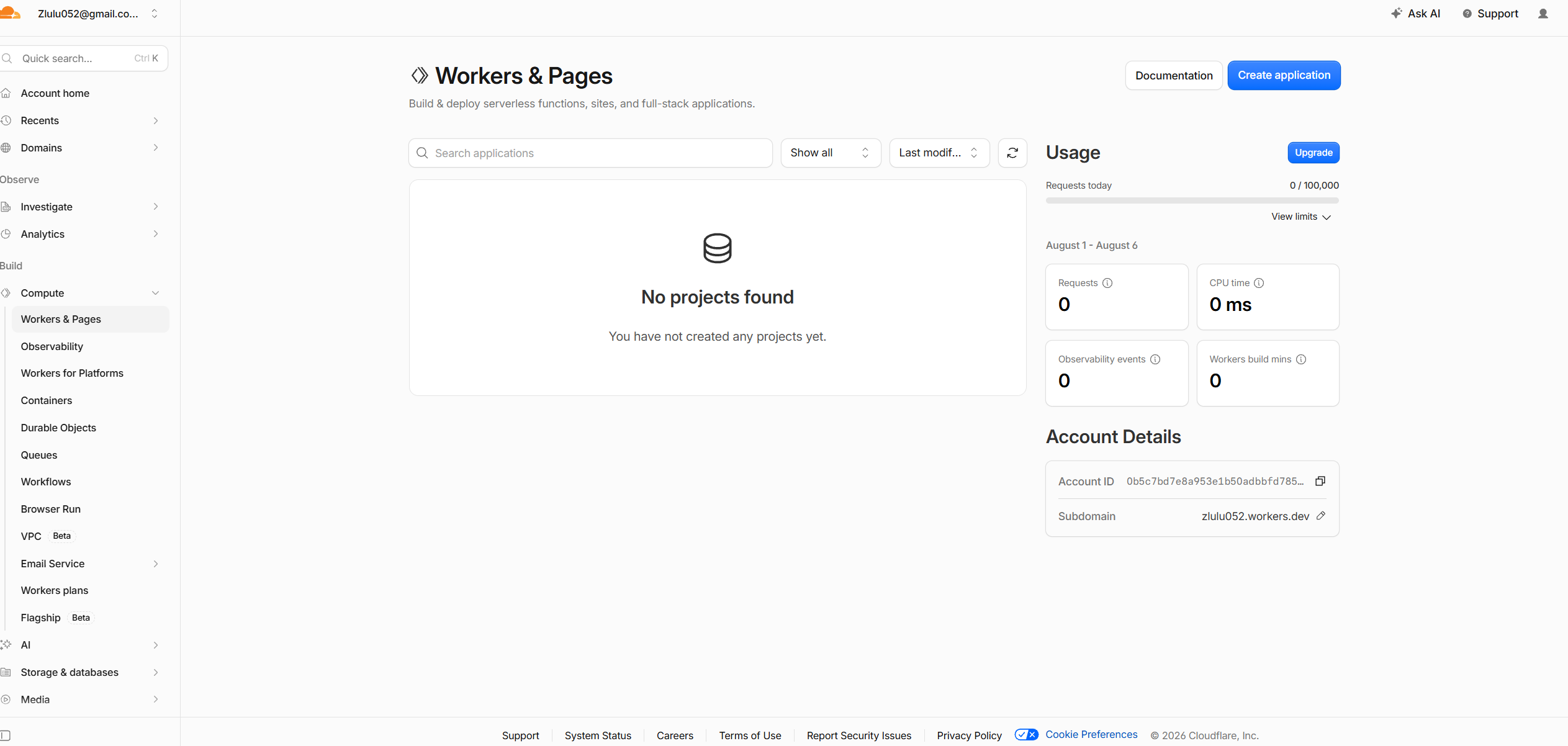Viewport: 1568px width, 746px height.
Task: Click the Workers build mins info icon
Action: [x=1300, y=359]
